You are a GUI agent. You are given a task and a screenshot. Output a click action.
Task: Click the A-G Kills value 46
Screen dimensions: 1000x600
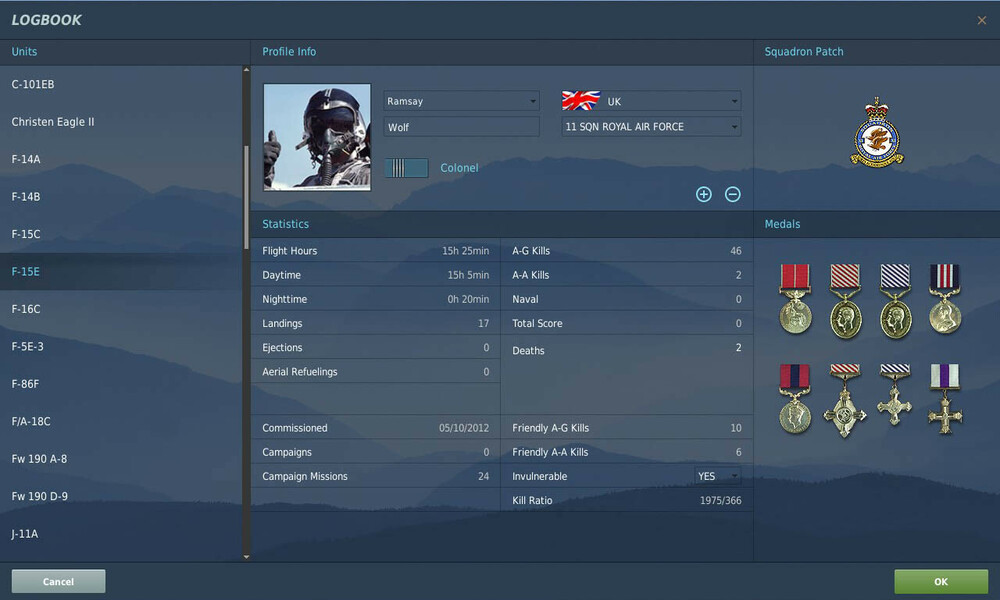pyautogui.click(x=735, y=251)
